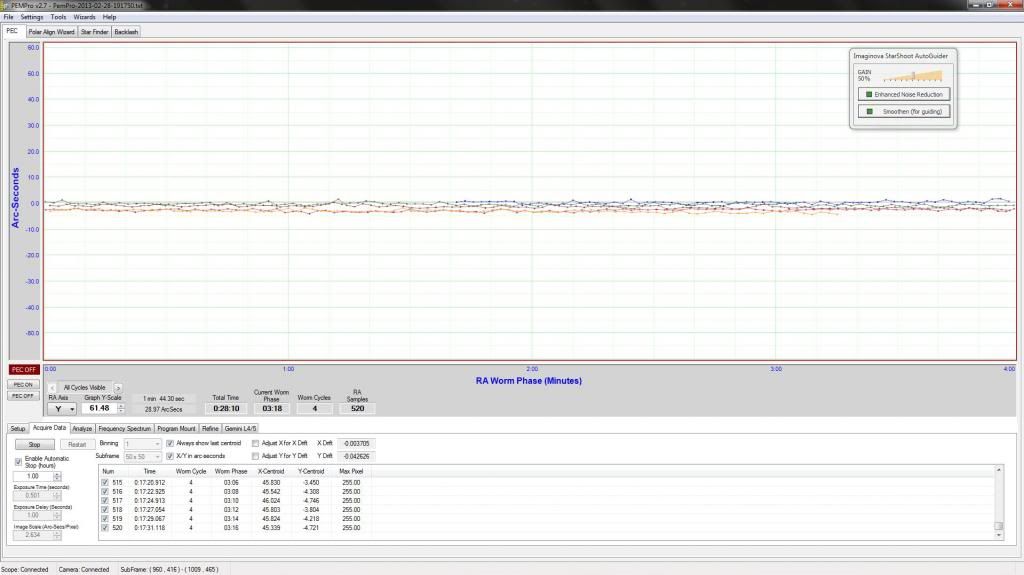Click the gray PEC OFF button

pyautogui.click(x=24, y=396)
